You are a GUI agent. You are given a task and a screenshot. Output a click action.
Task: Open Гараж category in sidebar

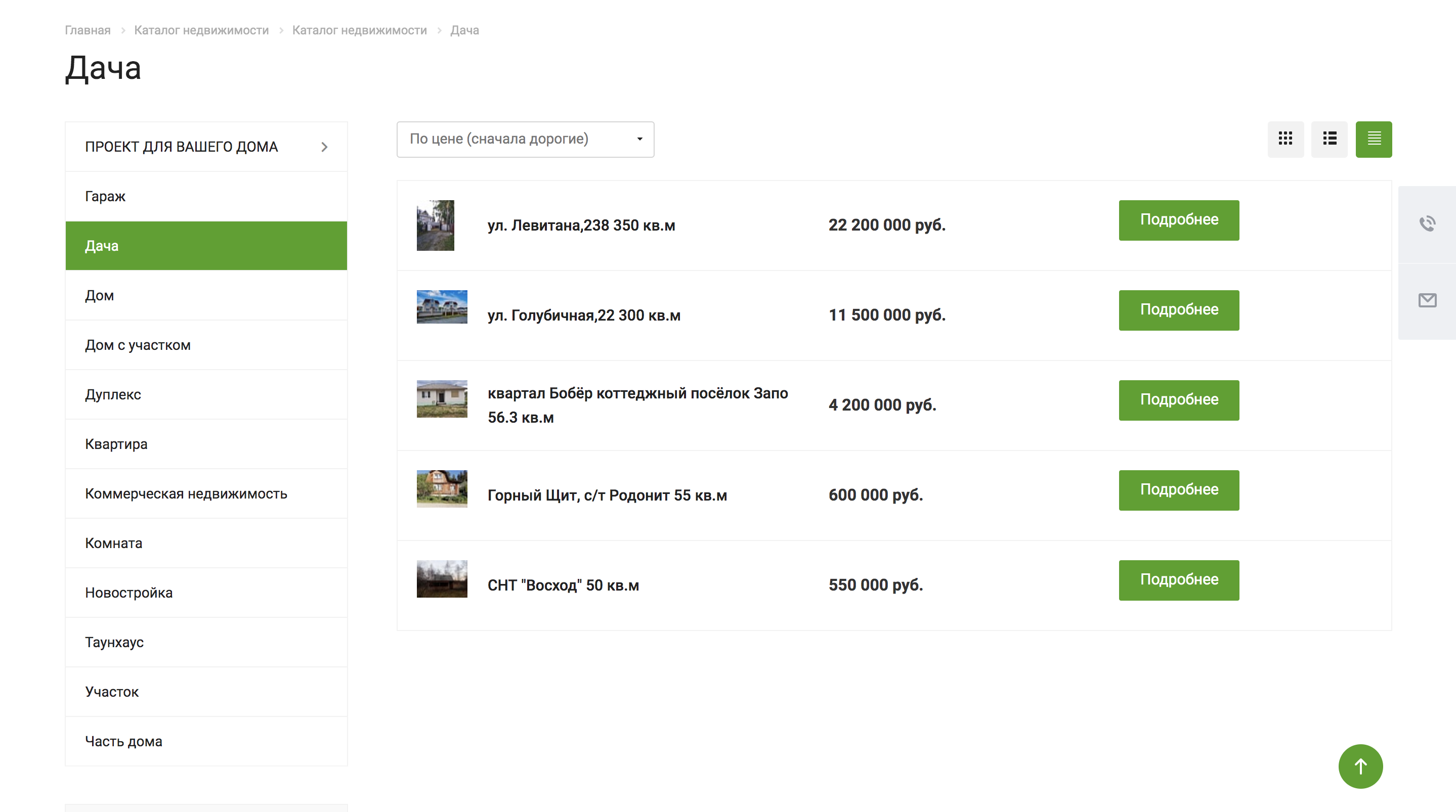click(x=105, y=196)
